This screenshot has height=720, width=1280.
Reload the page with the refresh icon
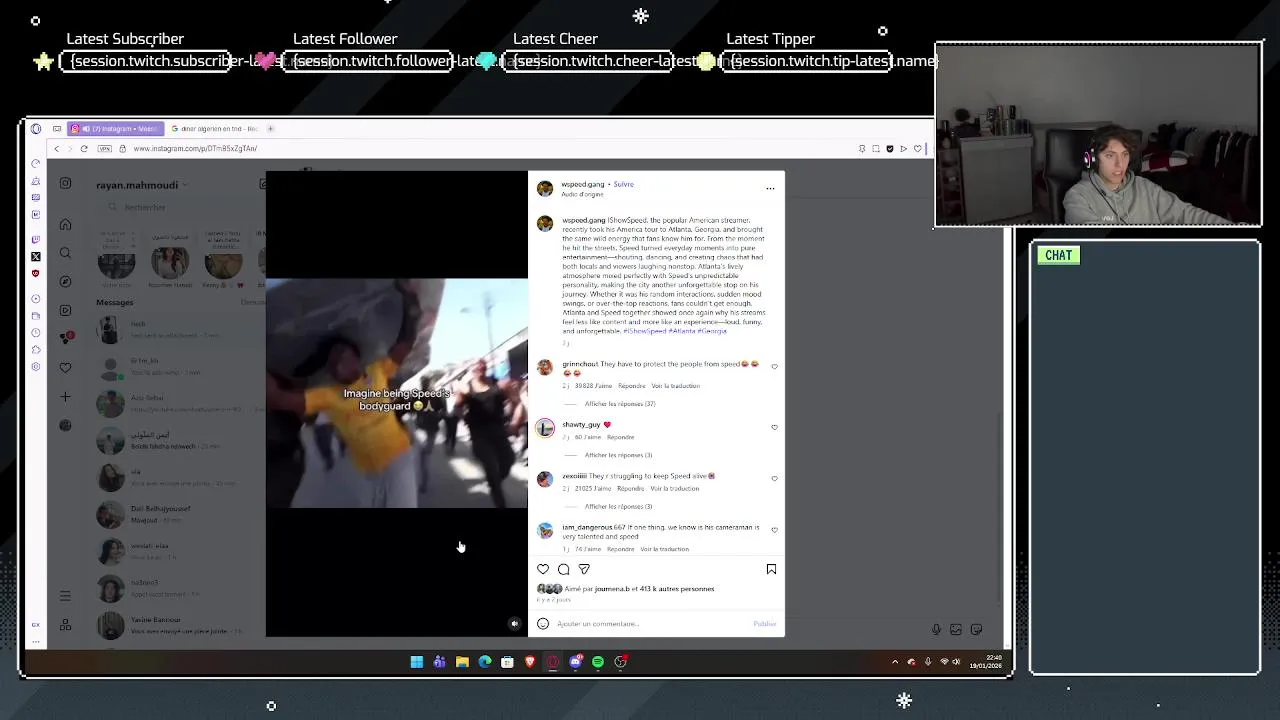tap(84, 148)
